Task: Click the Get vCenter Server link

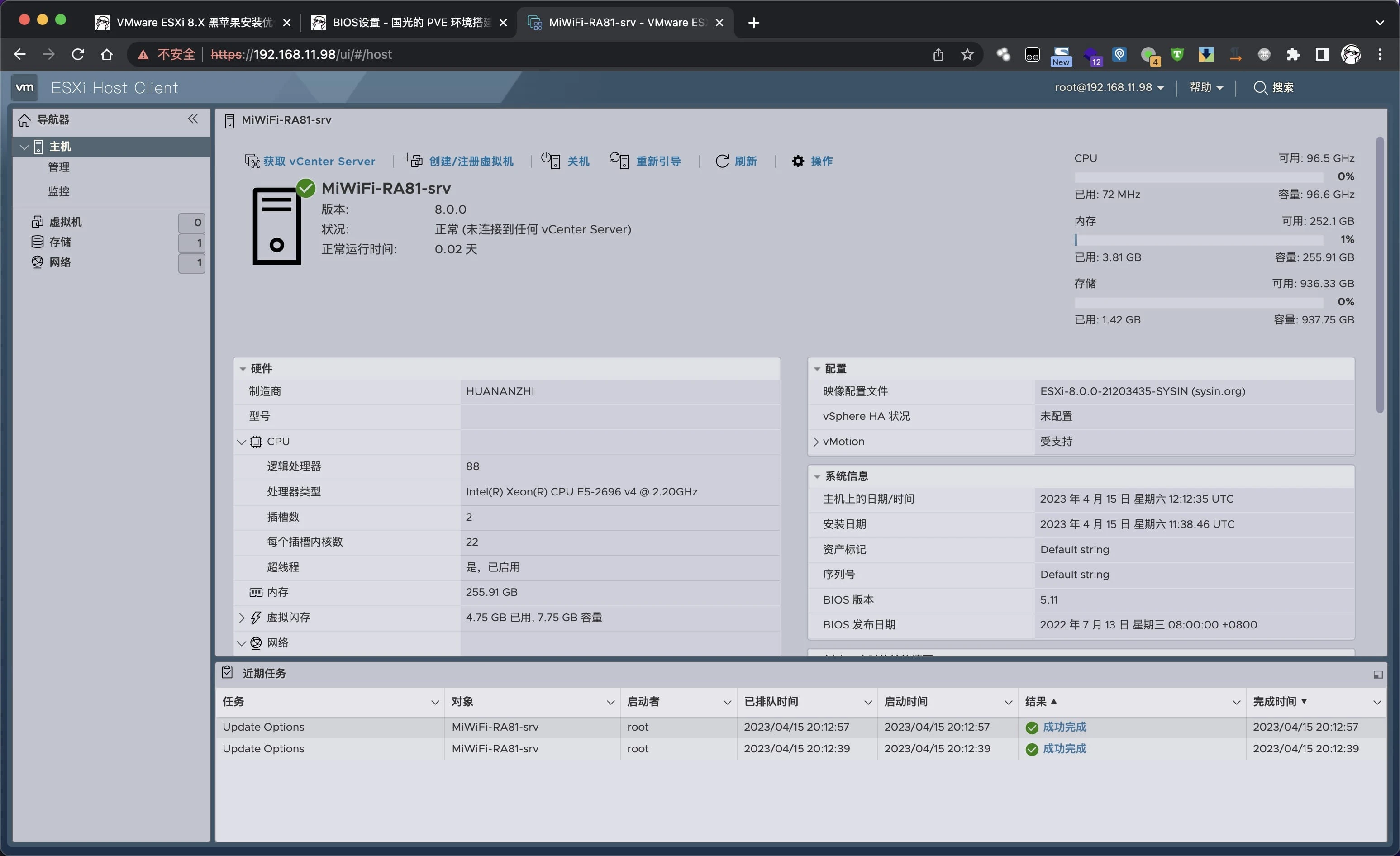Action: click(x=319, y=162)
